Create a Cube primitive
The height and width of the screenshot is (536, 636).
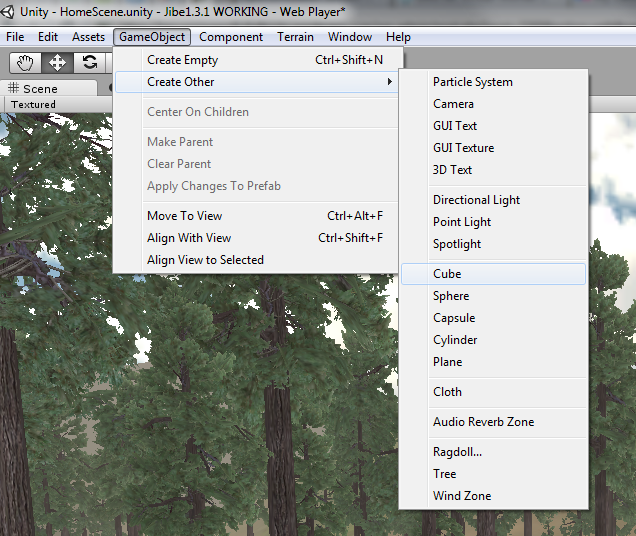click(447, 274)
